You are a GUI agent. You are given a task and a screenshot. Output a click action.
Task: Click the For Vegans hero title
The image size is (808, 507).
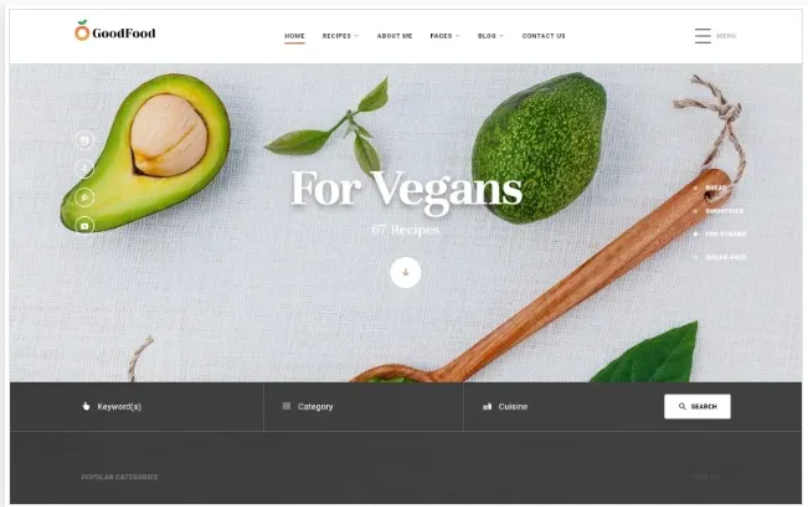[406, 189]
